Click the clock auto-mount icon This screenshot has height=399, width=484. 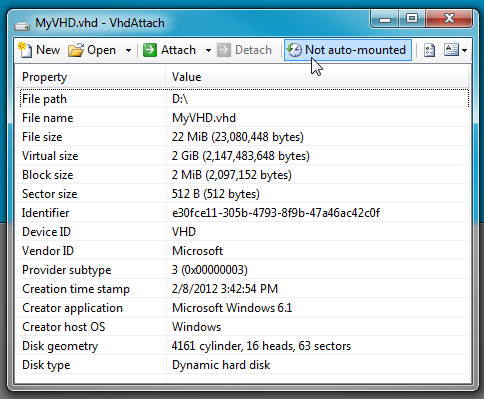(294, 50)
